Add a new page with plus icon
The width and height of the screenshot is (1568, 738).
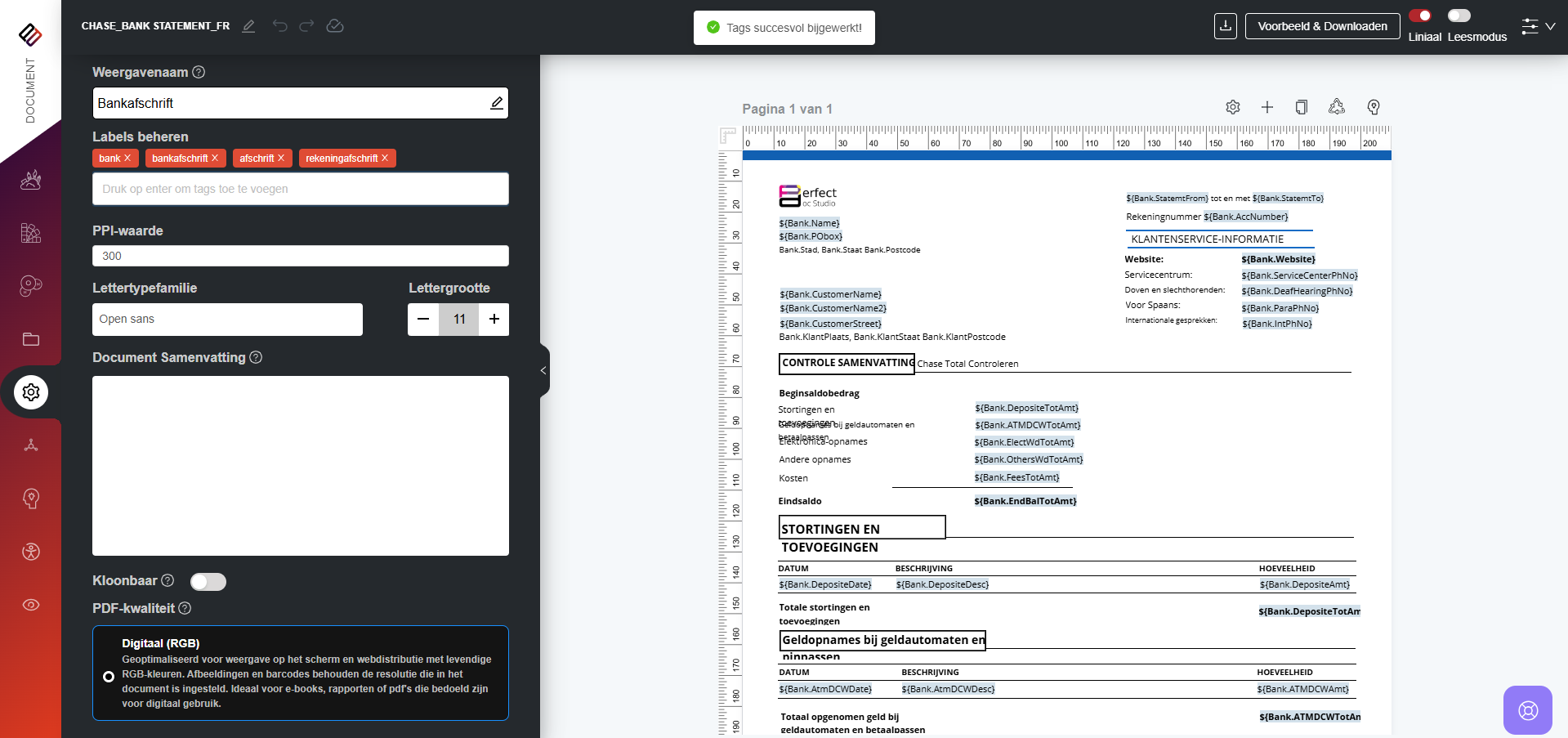(1267, 107)
